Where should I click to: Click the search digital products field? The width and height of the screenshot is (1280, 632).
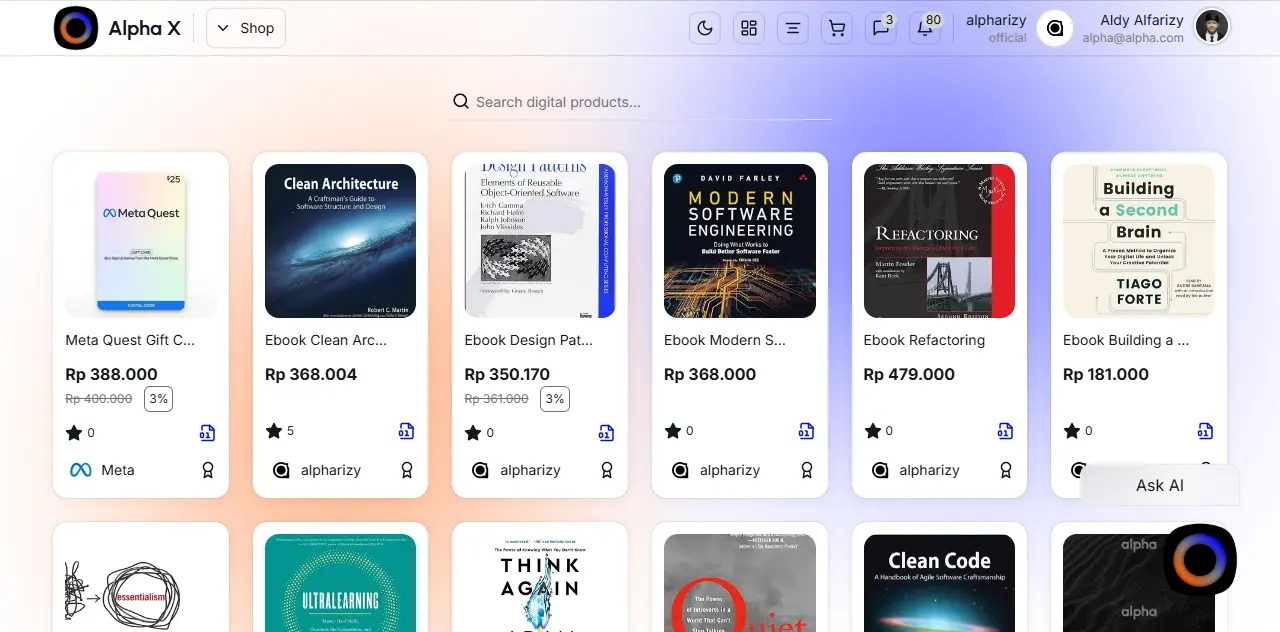point(640,102)
